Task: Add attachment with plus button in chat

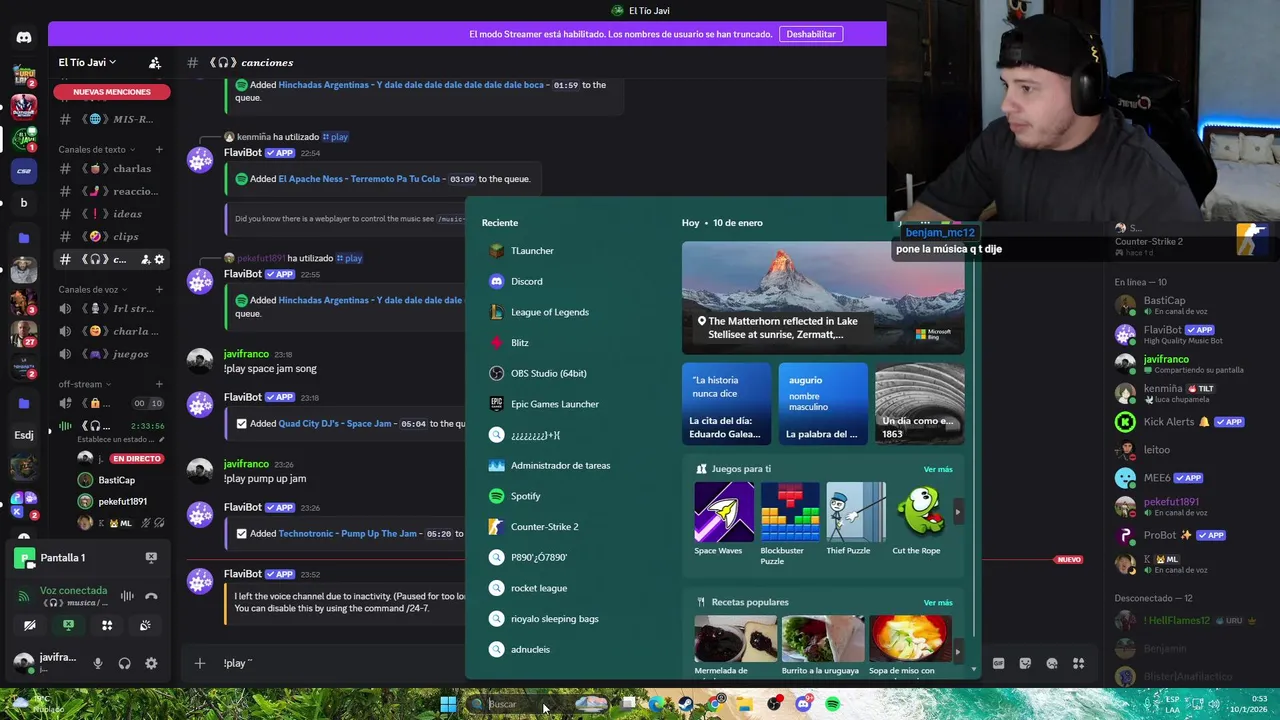Action: coord(200,663)
